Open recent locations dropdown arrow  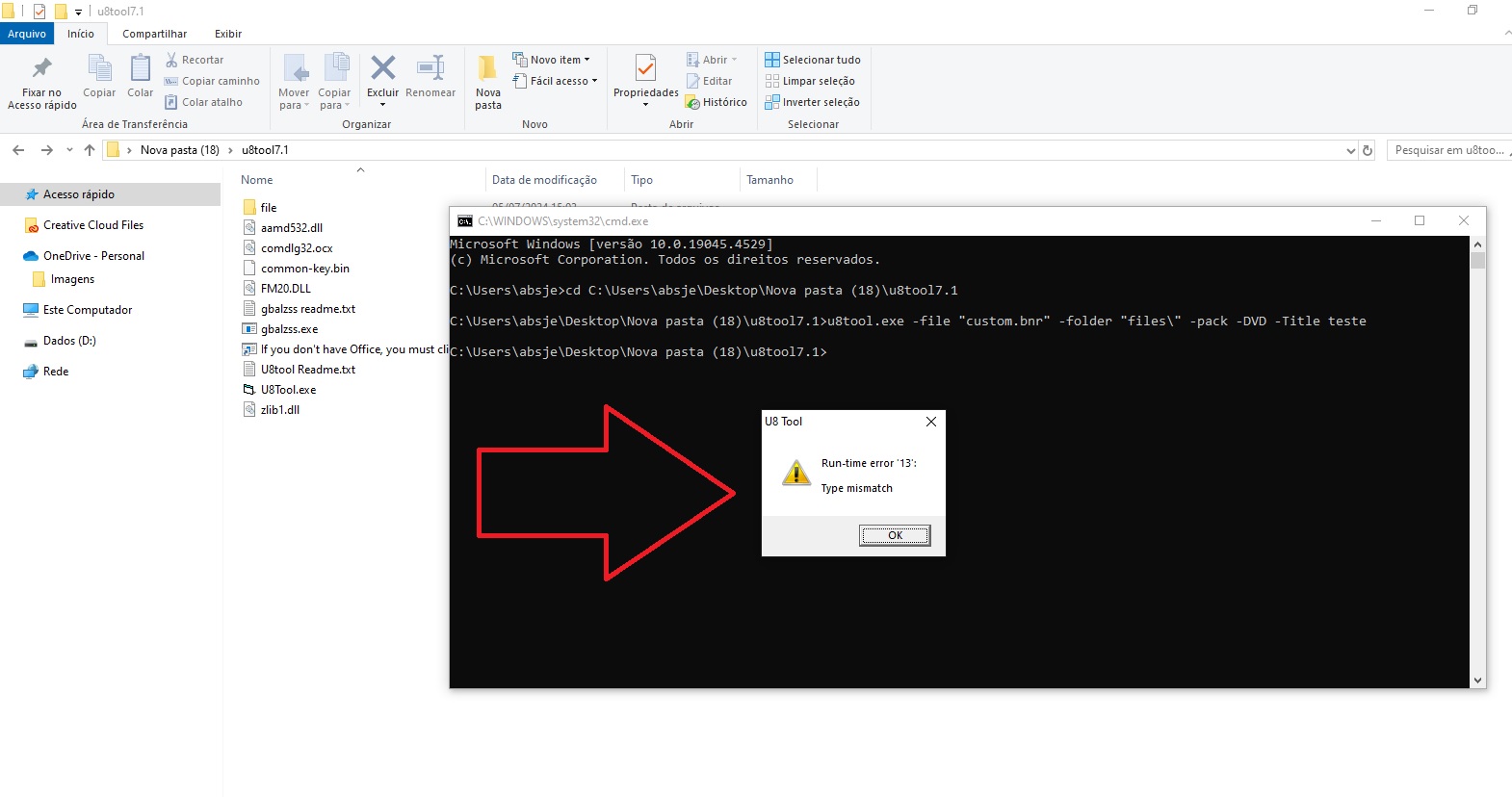pos(69,150)
